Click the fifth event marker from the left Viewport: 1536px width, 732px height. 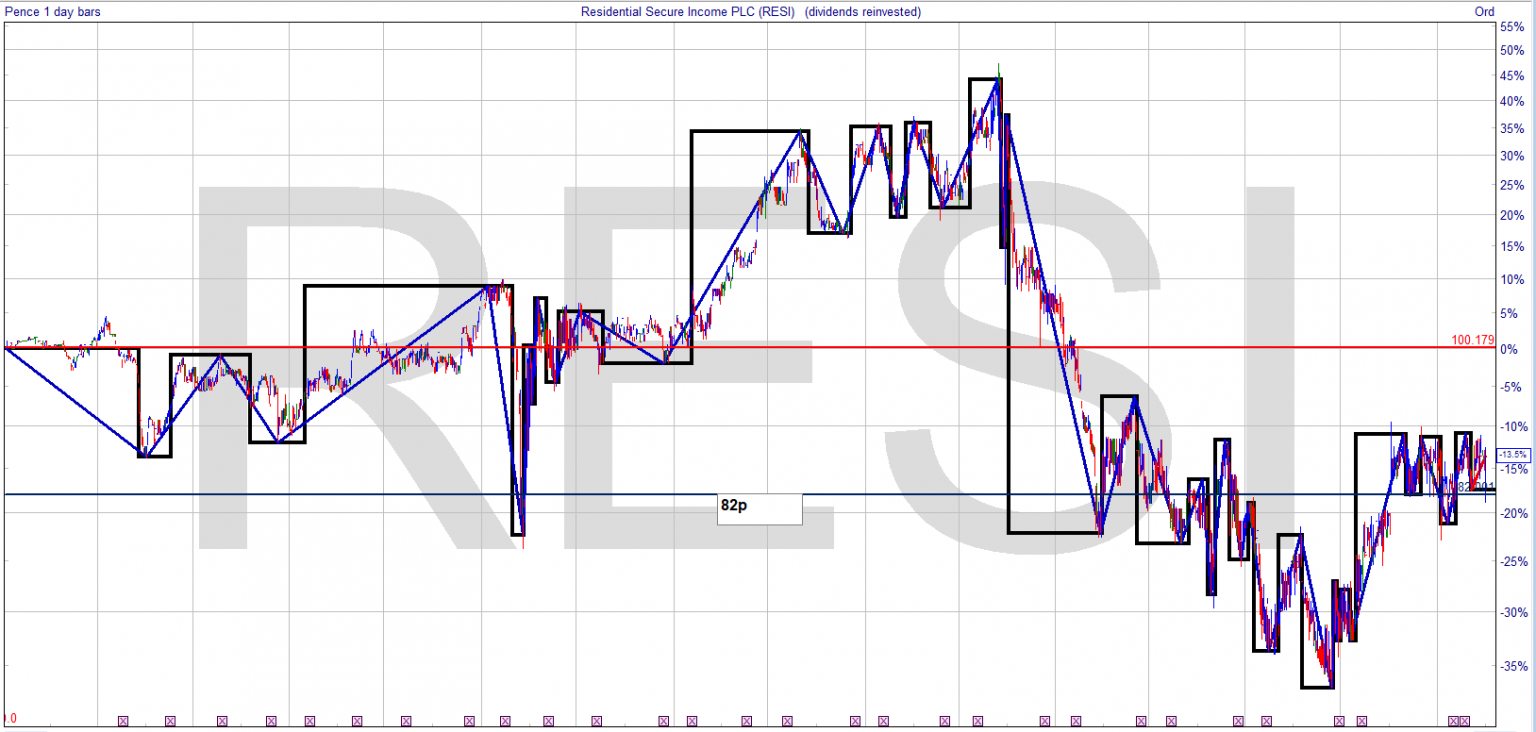pyautogui.click(x=309, y=720)
